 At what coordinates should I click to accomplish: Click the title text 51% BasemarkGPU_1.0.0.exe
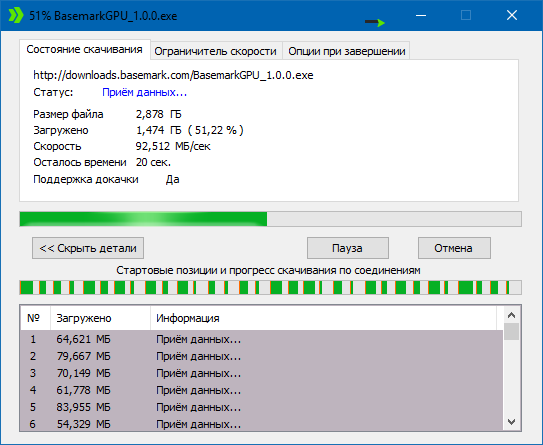103,16
